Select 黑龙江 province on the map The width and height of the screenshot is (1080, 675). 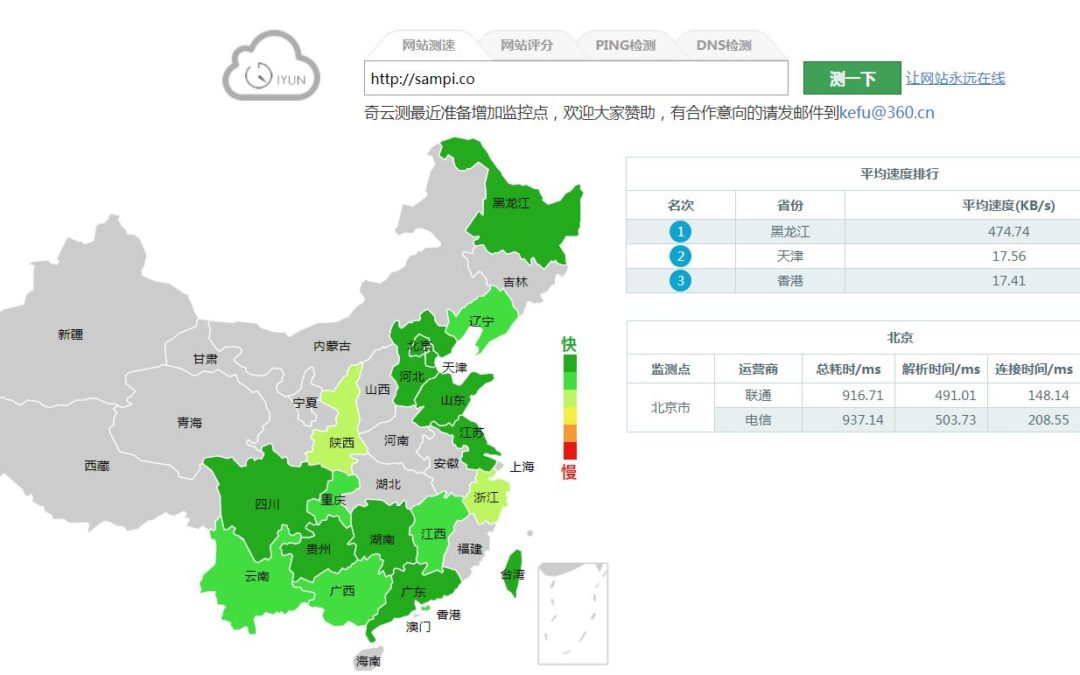coord(511,203)
